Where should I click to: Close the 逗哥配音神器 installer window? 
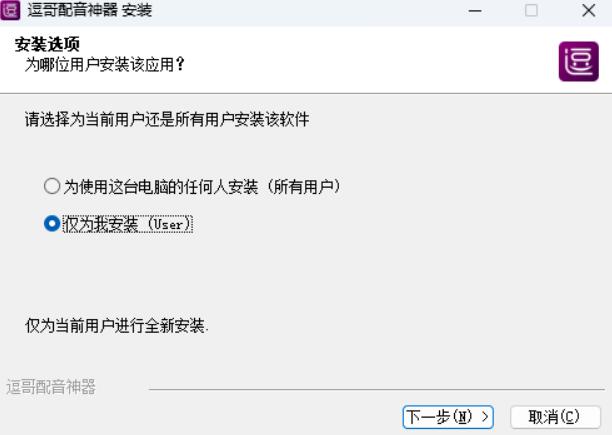589,11
